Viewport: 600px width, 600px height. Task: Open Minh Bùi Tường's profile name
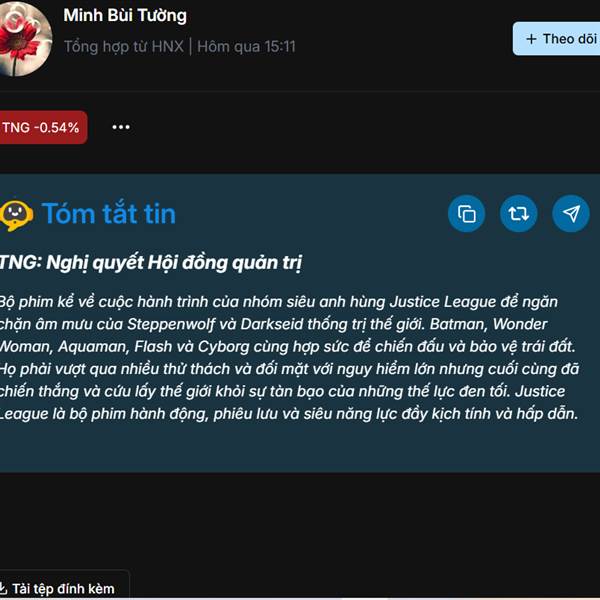[x=125, y=16]
